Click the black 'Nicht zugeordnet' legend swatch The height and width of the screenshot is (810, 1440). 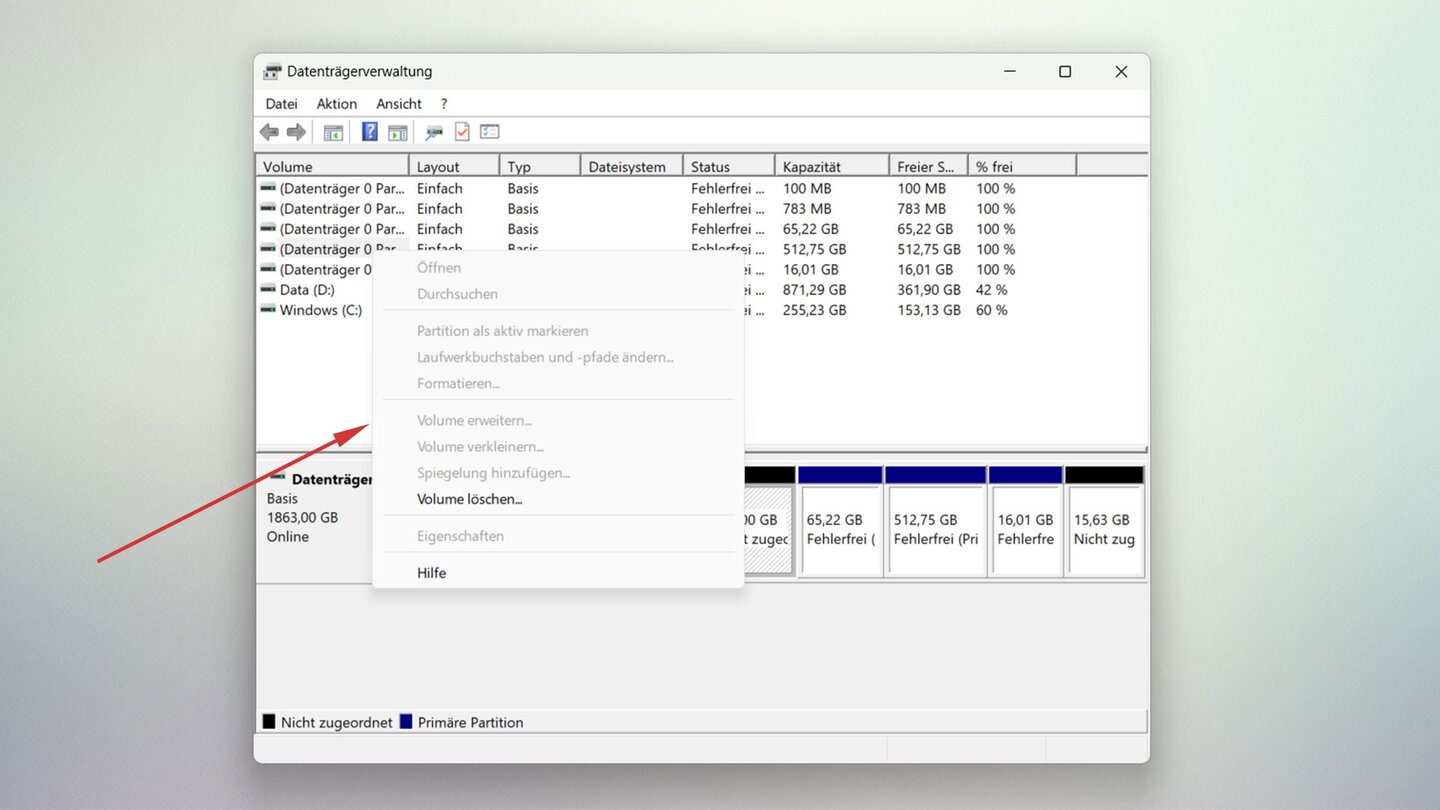click(x=269, y=722)
